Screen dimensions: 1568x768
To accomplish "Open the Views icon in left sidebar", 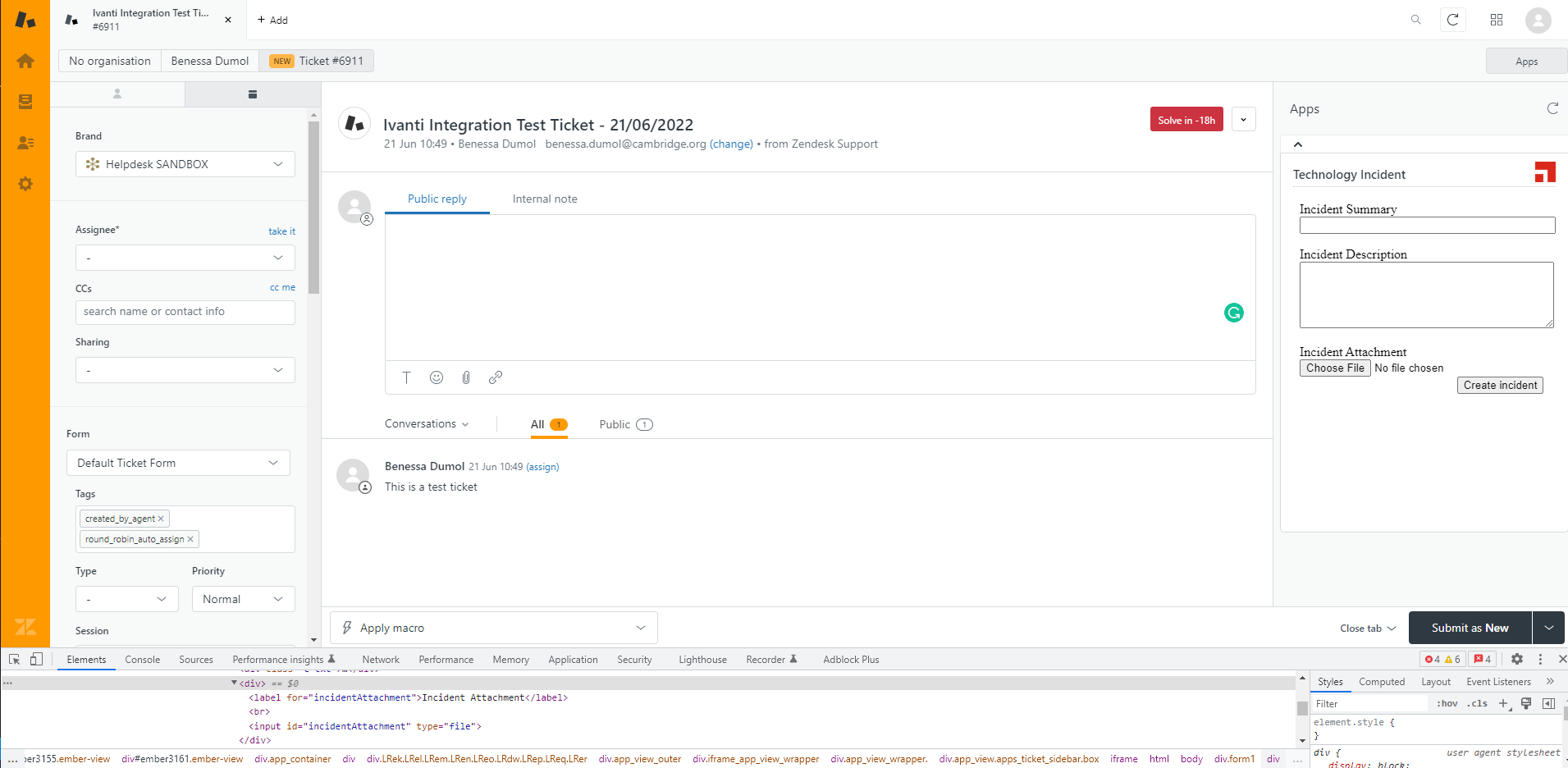I will point(25,102).
